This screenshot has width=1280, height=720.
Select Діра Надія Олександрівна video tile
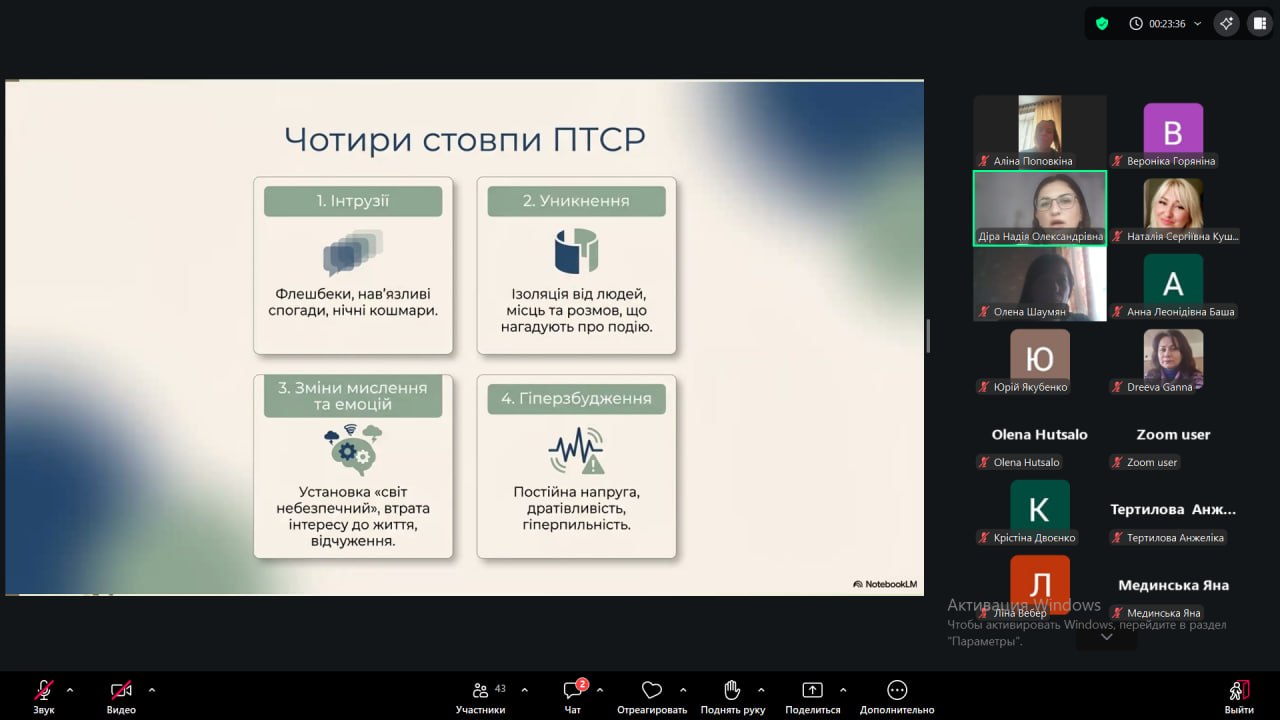[1040, 207]
